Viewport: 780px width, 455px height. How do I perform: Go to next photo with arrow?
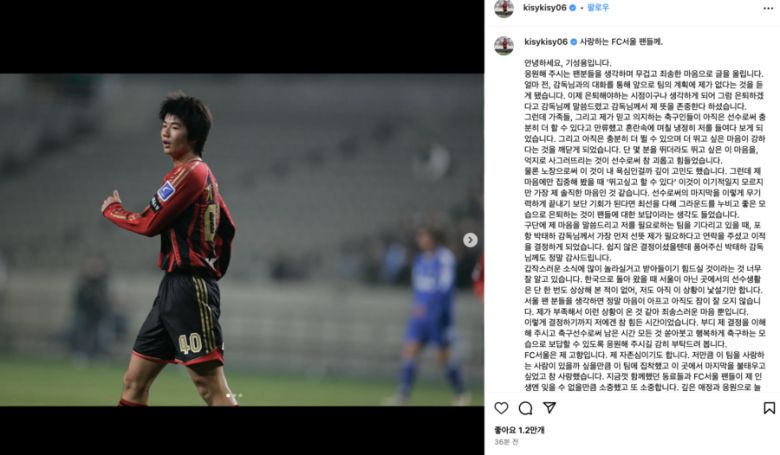click(470, 240)
